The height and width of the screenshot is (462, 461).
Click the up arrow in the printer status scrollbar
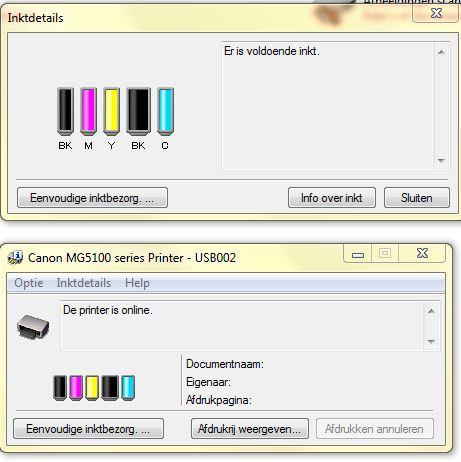point(431,311)
